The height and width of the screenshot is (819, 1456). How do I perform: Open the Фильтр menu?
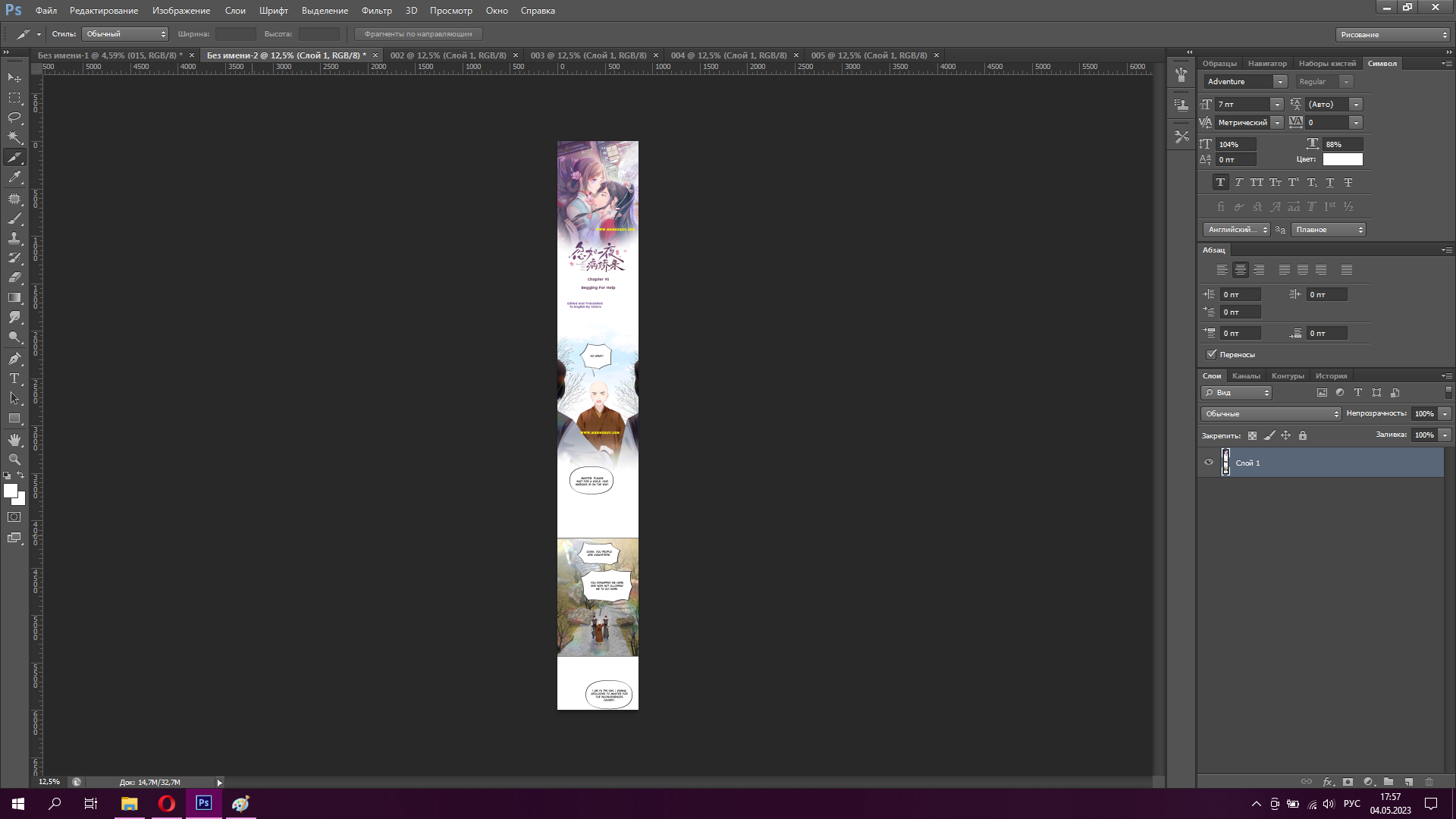[376, 11]
